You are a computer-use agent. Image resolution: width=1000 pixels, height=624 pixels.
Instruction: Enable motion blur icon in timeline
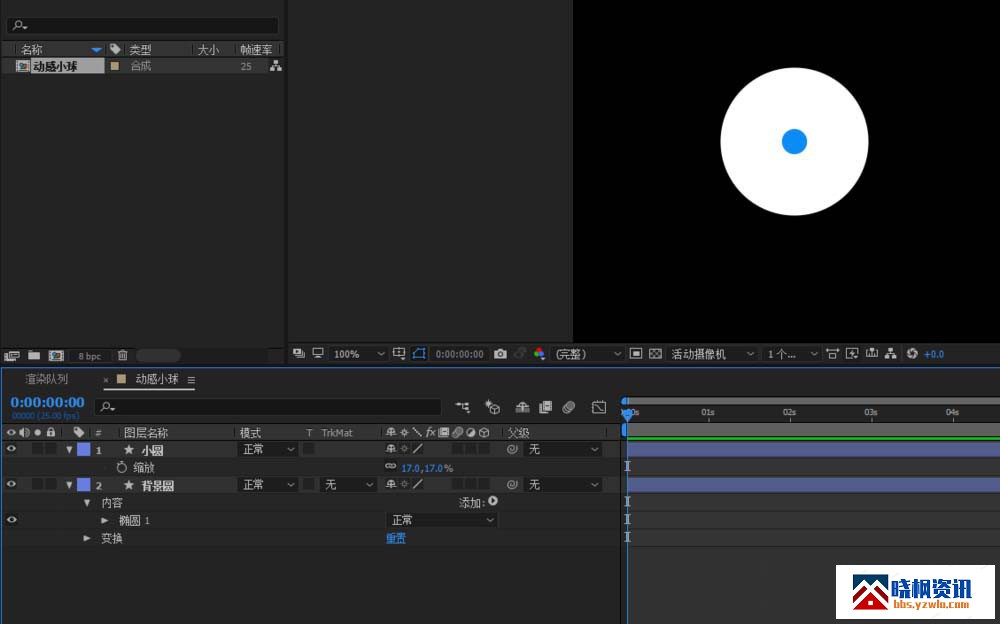point(569,407)
